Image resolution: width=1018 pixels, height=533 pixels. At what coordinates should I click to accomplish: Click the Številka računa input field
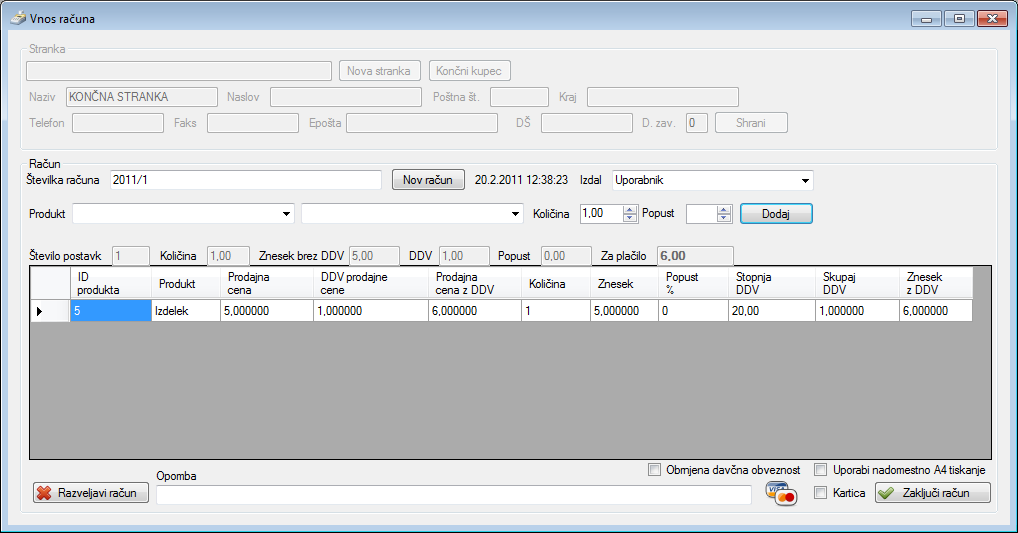(245, 180)
